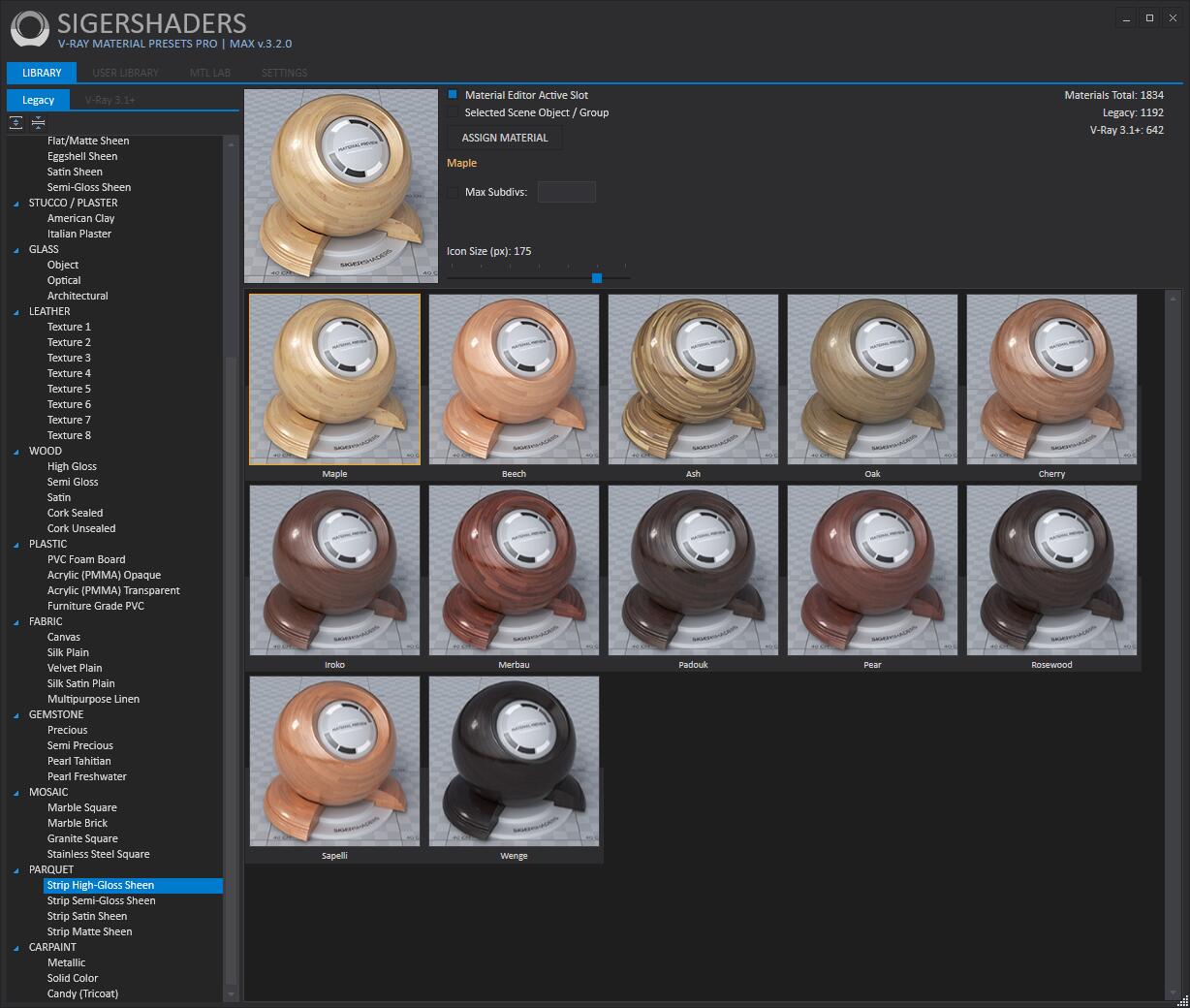Select the Oak material thumbnail
This screenshot has width=1190, height=1008.
873,379
